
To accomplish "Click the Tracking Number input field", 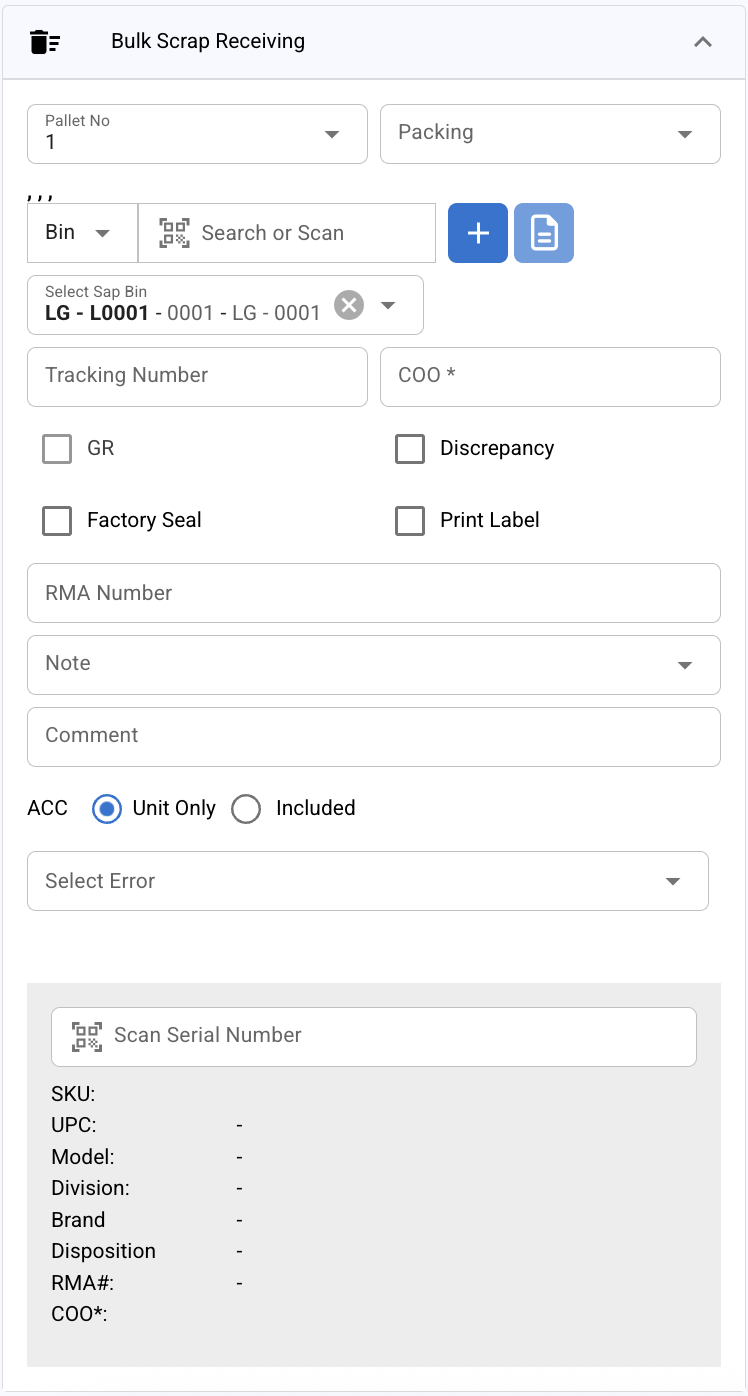I will coord(197,377).
